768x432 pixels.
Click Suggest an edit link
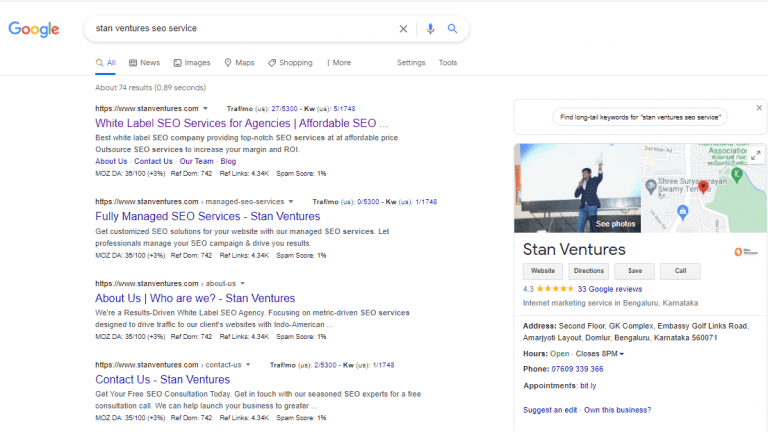click(x=550, y=410)
